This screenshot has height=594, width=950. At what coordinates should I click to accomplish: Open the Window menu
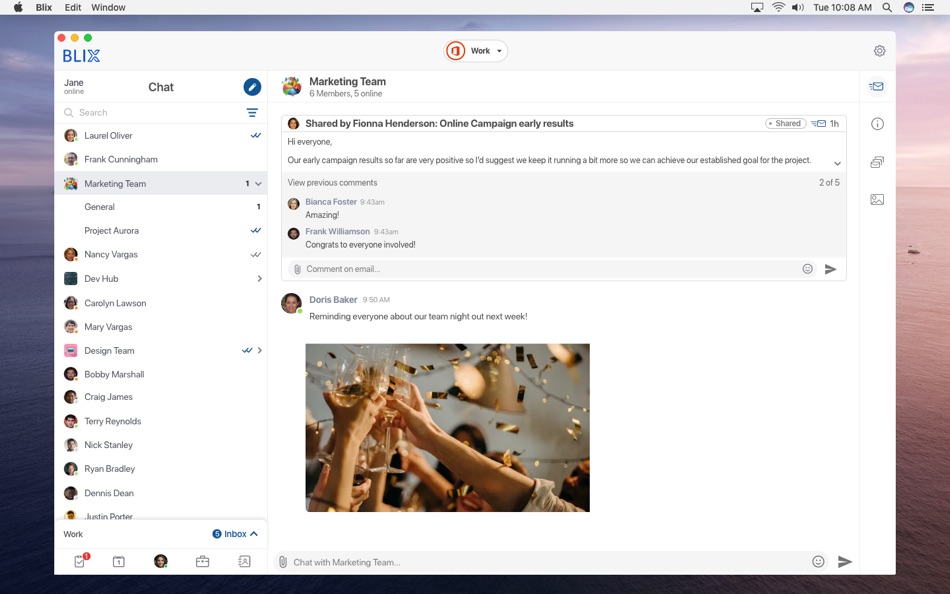click(108, 7)
